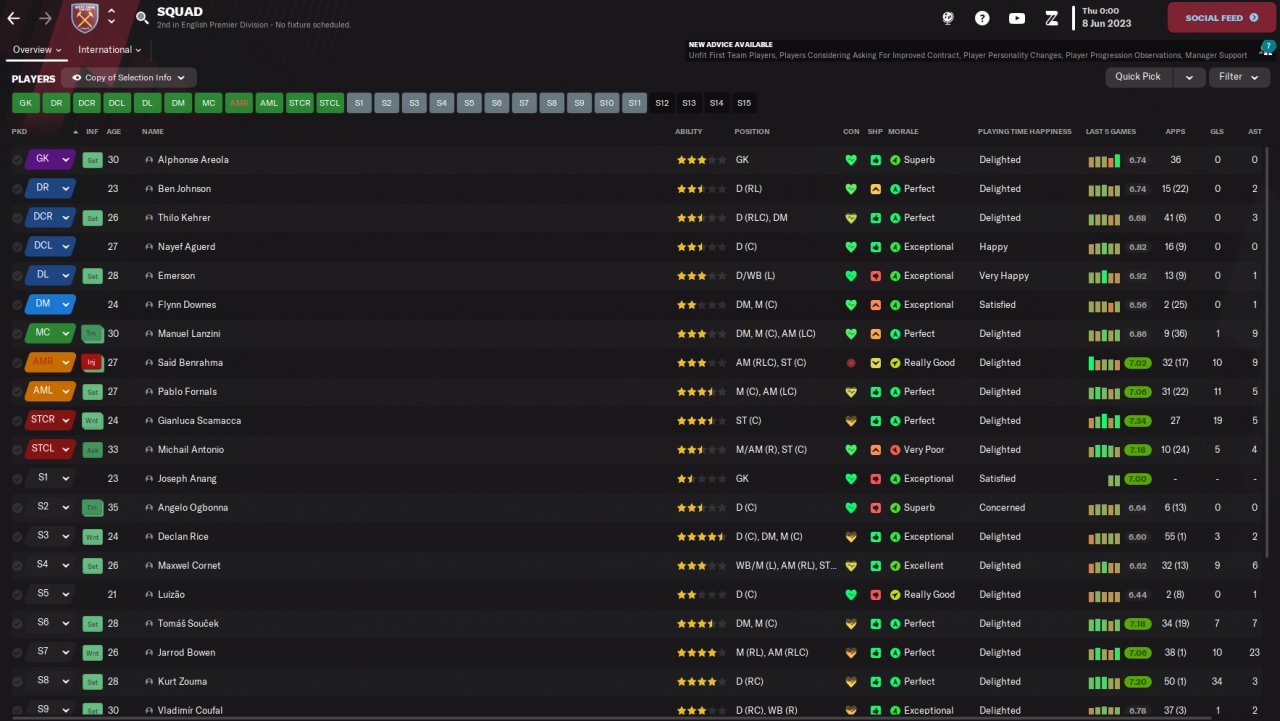1280x721 pixels.
Task: Click the morale icon for Luizão
Action: tap(895, 595)
